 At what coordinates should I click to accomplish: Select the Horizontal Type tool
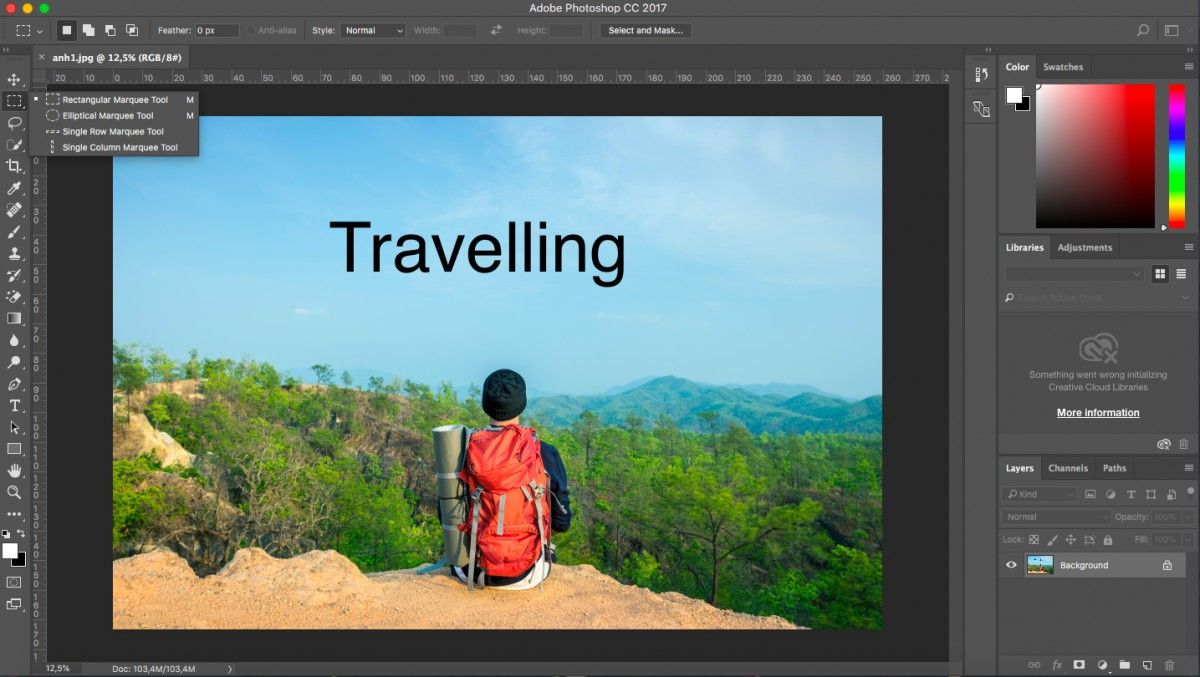pos(14,405)
